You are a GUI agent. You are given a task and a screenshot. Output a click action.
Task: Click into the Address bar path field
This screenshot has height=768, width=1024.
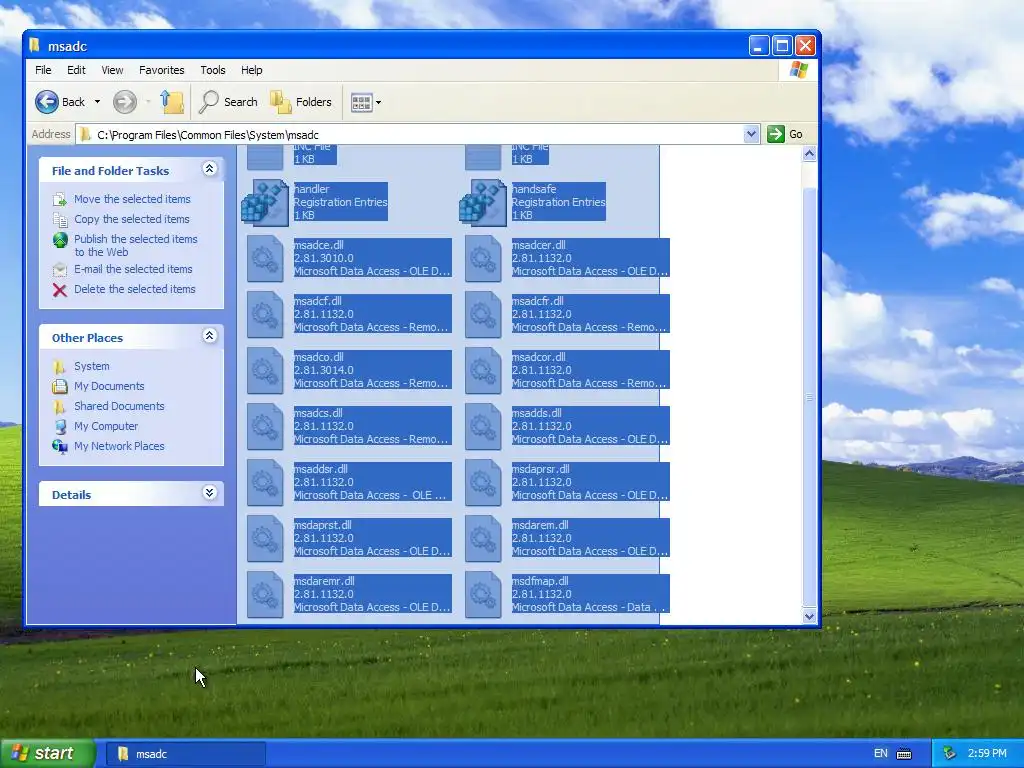point(418,135)
